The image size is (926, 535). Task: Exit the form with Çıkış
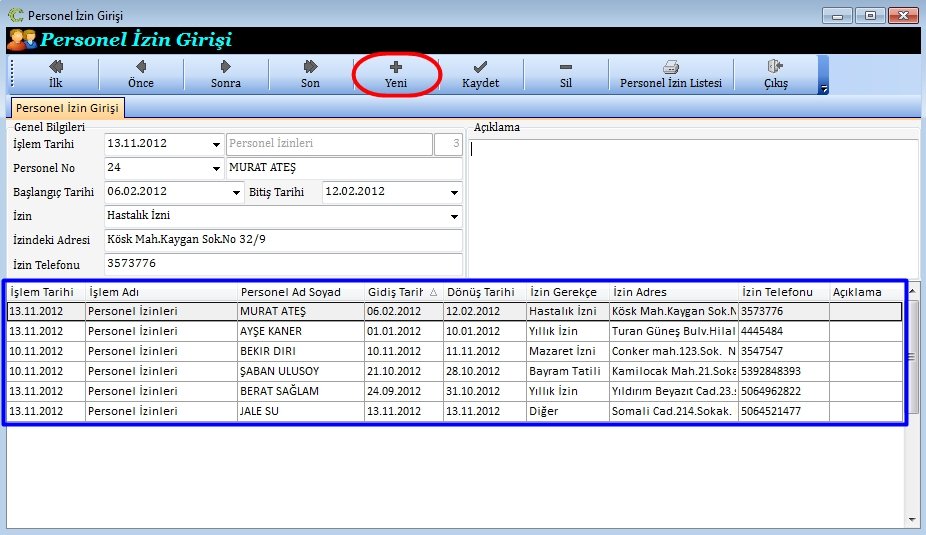pyautogui.click(x=776, y=75)
